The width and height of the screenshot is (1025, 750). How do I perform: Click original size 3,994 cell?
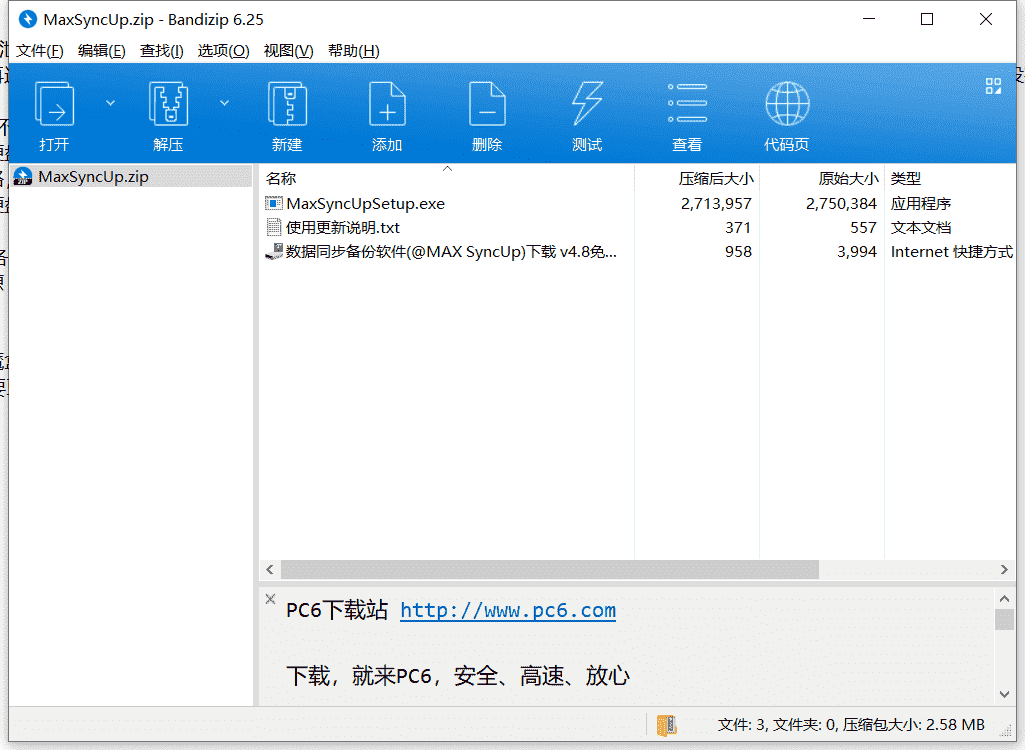pos(856,252)
